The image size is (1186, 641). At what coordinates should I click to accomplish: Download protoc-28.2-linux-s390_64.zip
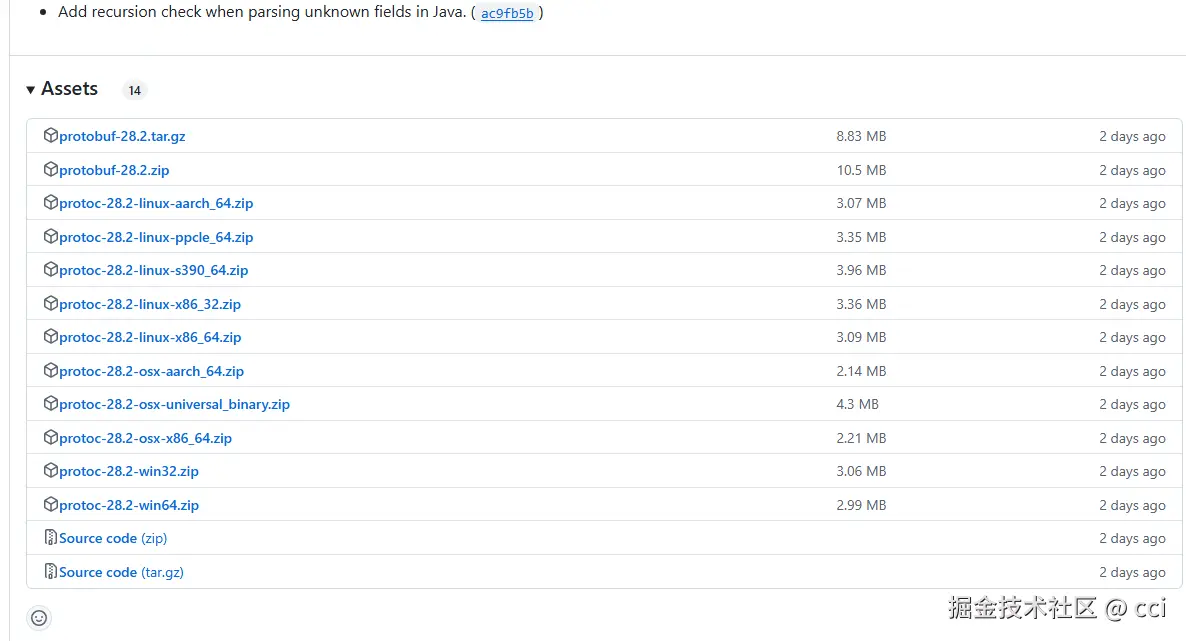coord(154,270)
